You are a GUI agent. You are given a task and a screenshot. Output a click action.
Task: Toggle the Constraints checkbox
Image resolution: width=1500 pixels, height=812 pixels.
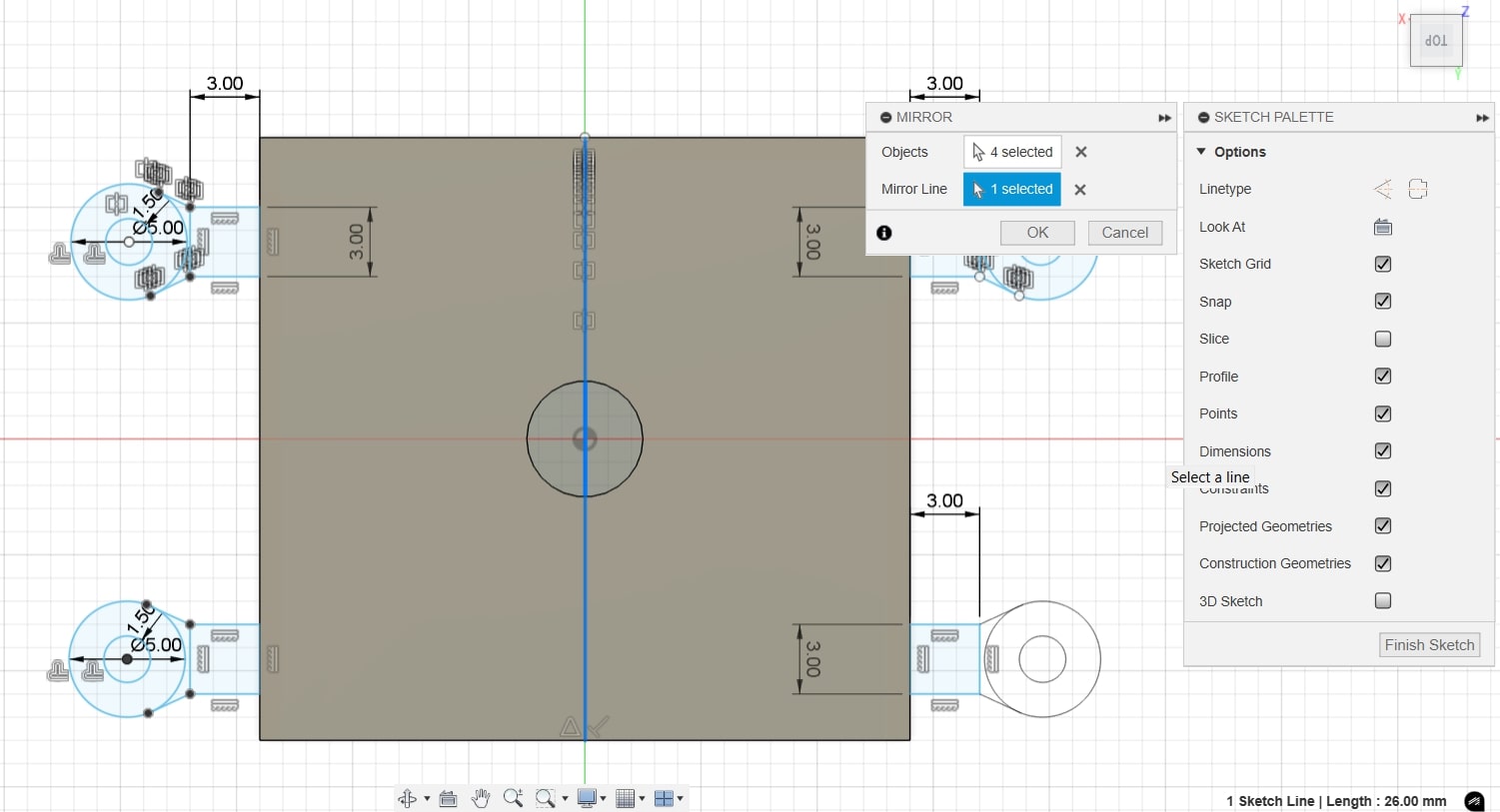(1383, 488)
